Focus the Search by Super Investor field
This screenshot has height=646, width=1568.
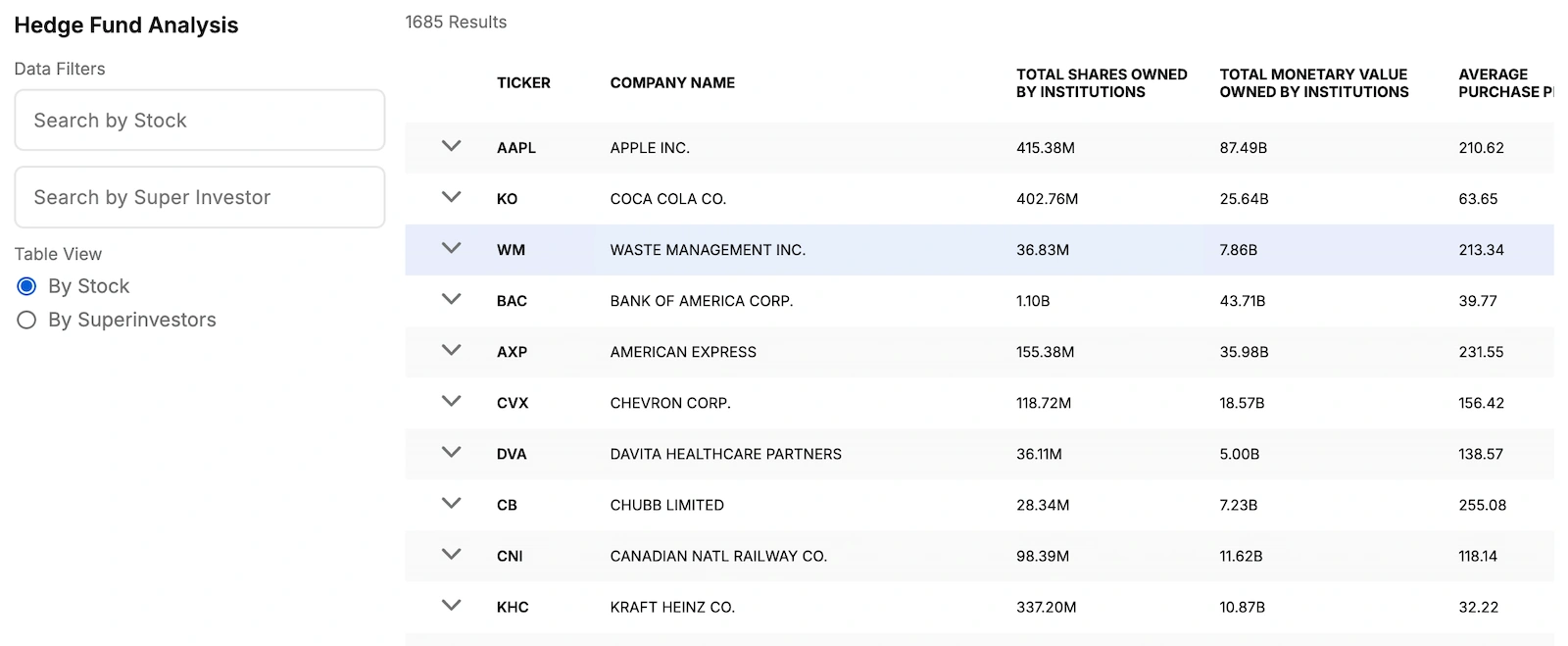coord(200,197)
